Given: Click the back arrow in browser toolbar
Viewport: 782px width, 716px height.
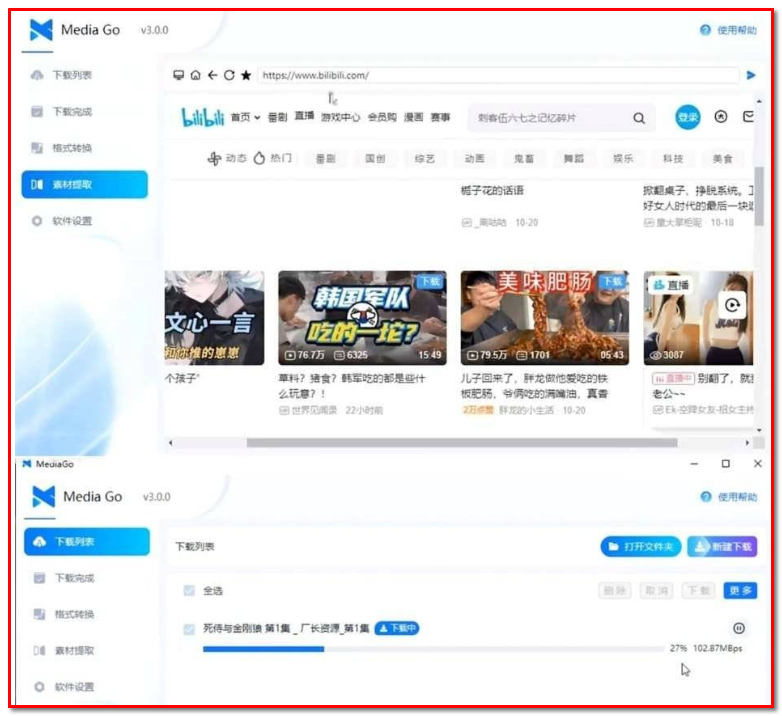Looking at the screenshot, I should (x=212, y=75).
